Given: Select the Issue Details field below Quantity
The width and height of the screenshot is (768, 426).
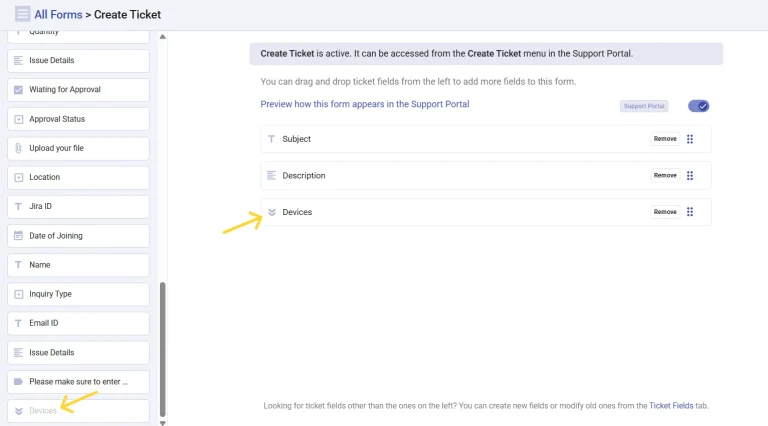Looking at the screenshot, I should [78, 61].
